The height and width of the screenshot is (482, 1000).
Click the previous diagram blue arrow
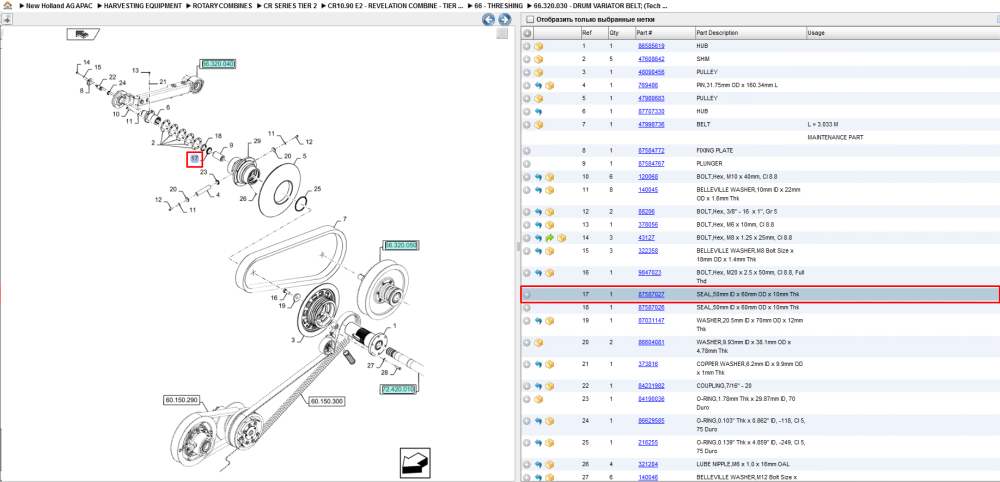point(489,20)
